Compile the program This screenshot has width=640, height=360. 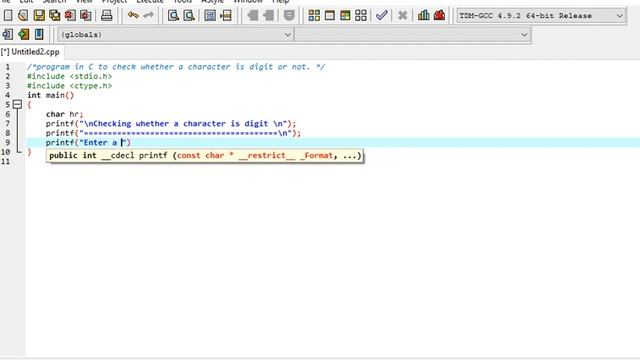click(314, 16)
